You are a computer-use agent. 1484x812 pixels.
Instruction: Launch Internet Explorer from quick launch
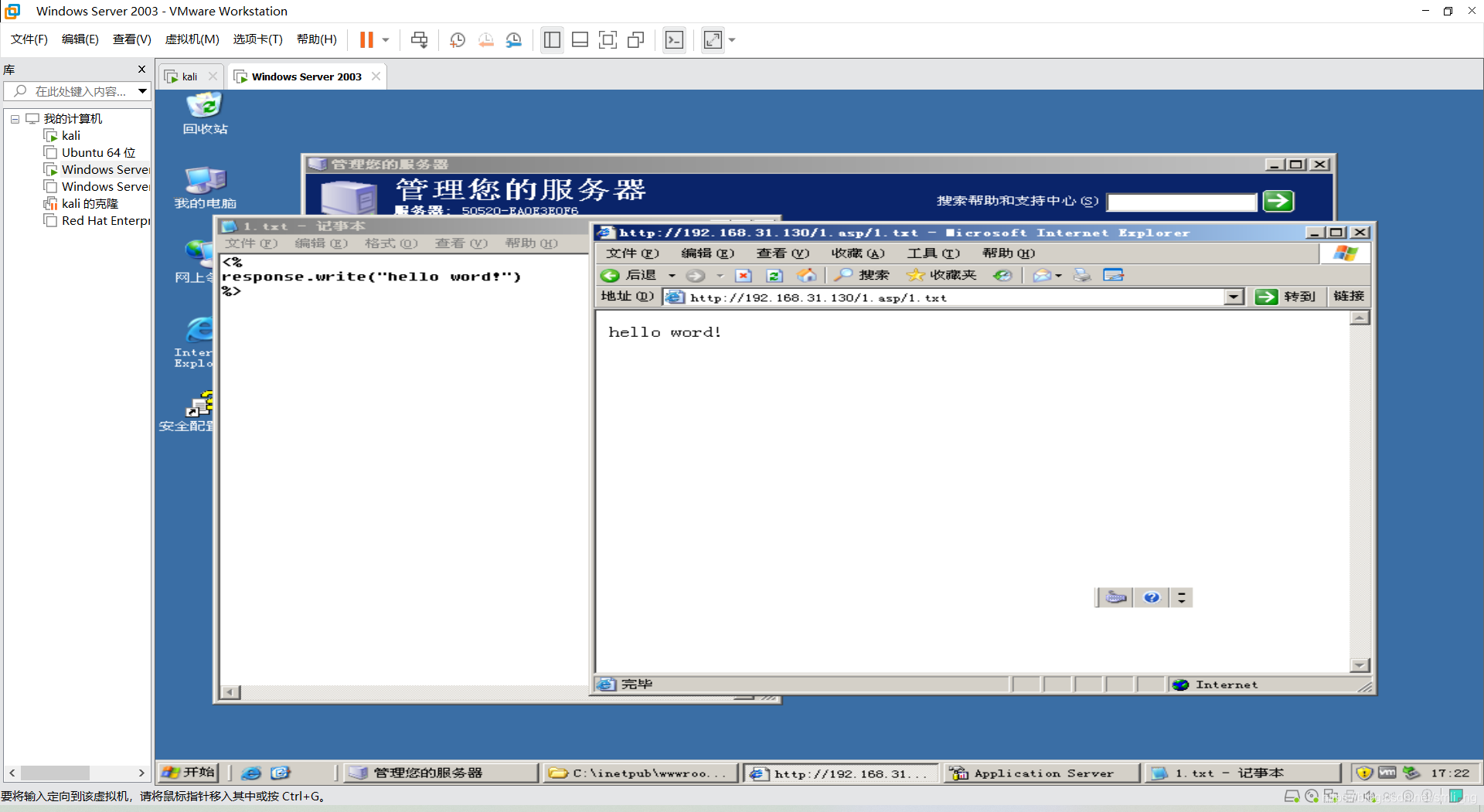point(251,773)
